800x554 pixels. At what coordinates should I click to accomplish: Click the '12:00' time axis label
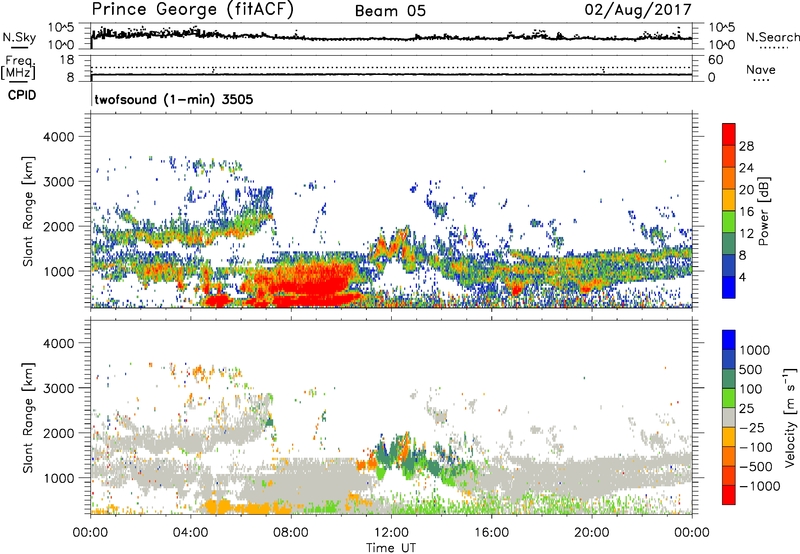point(391,533)
